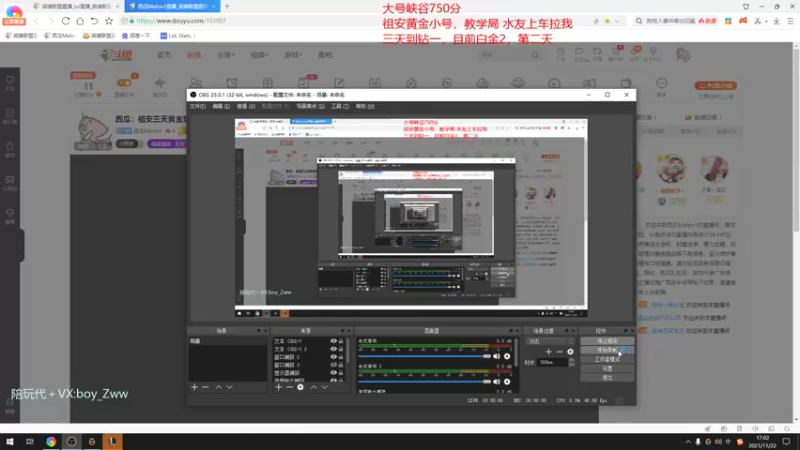The width and height of the screenshot is (800, 450).
Task: Open the scene transition type dropdown
Action: click(x=551, y=341)
